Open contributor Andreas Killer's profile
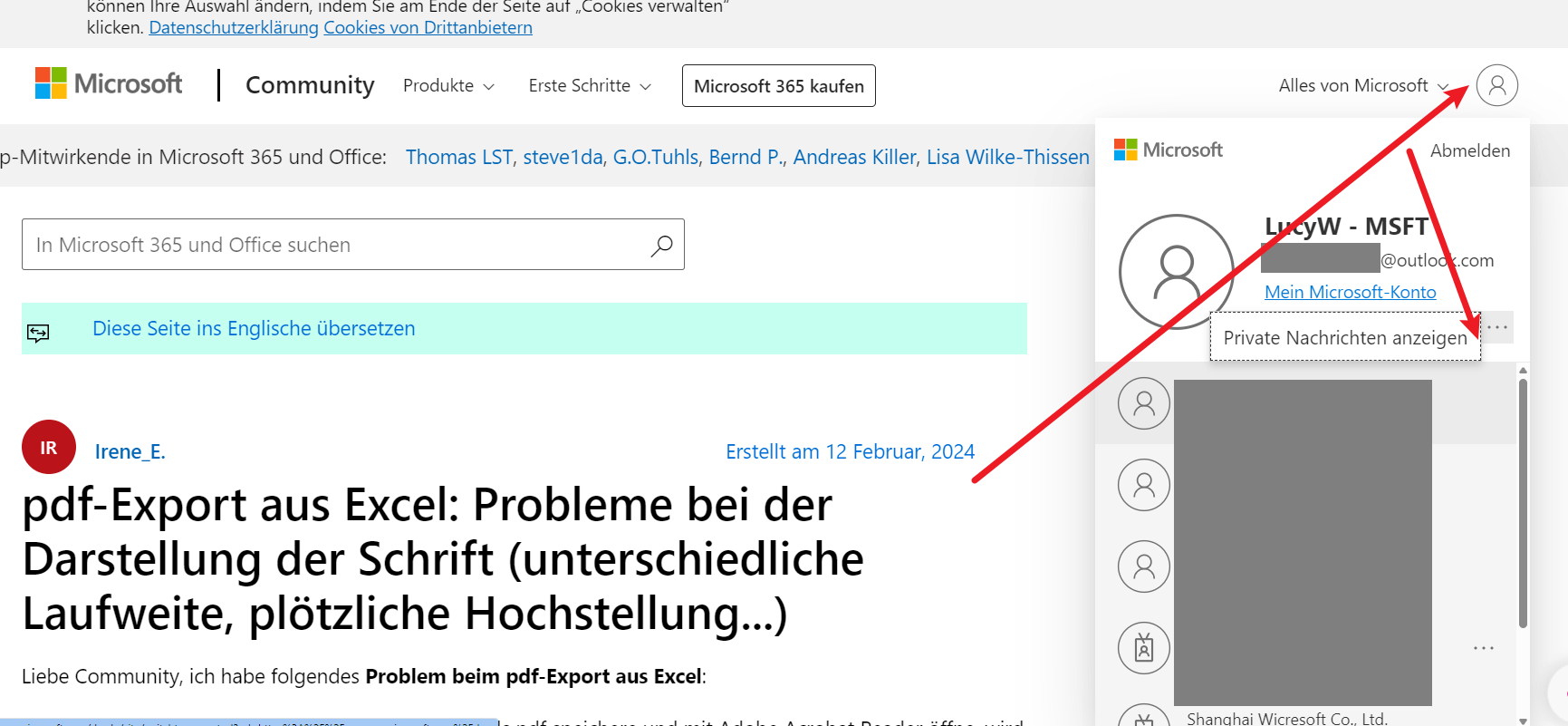 [855, 157]
